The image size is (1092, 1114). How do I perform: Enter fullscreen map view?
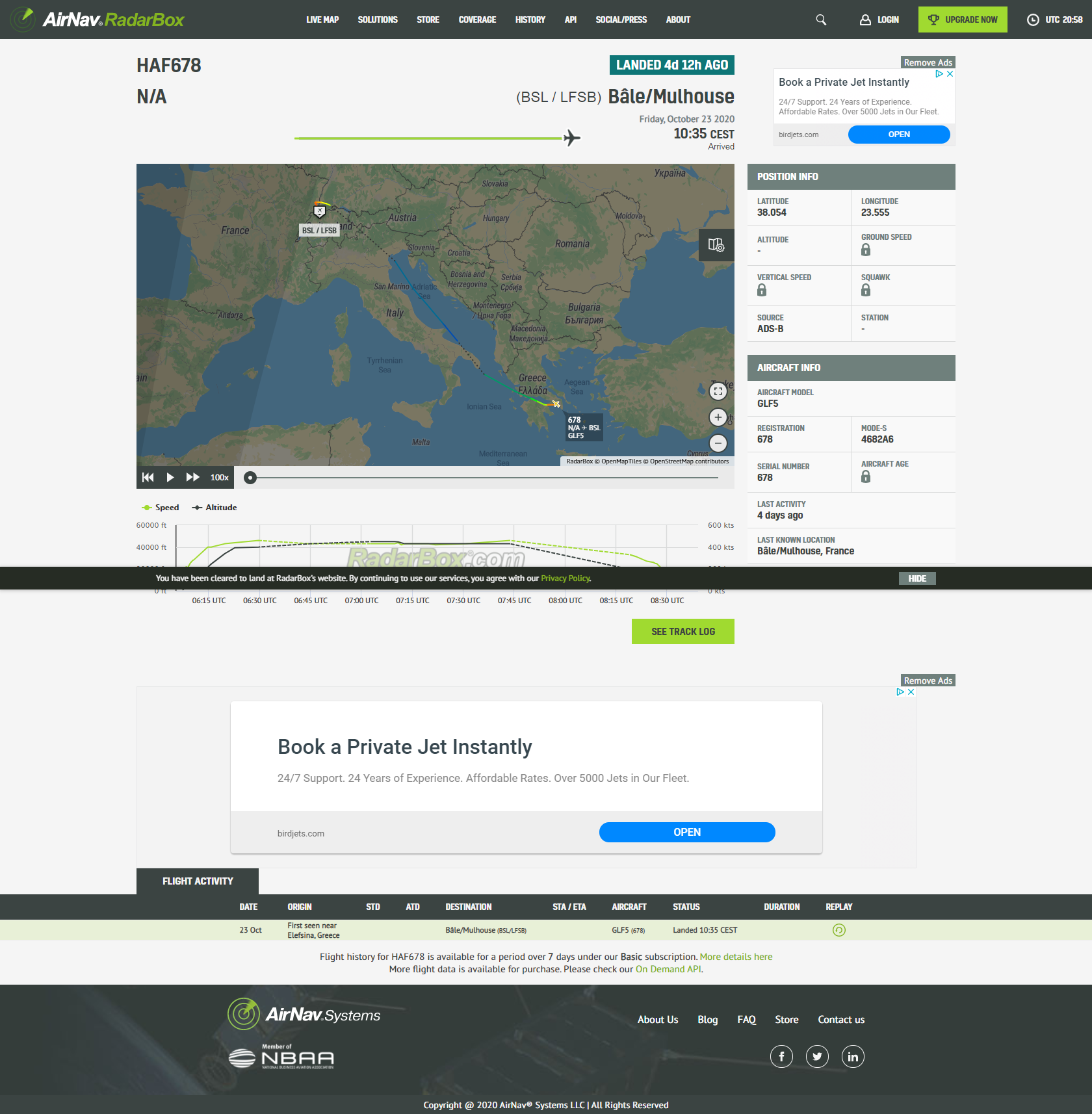(x=718, y=391)
